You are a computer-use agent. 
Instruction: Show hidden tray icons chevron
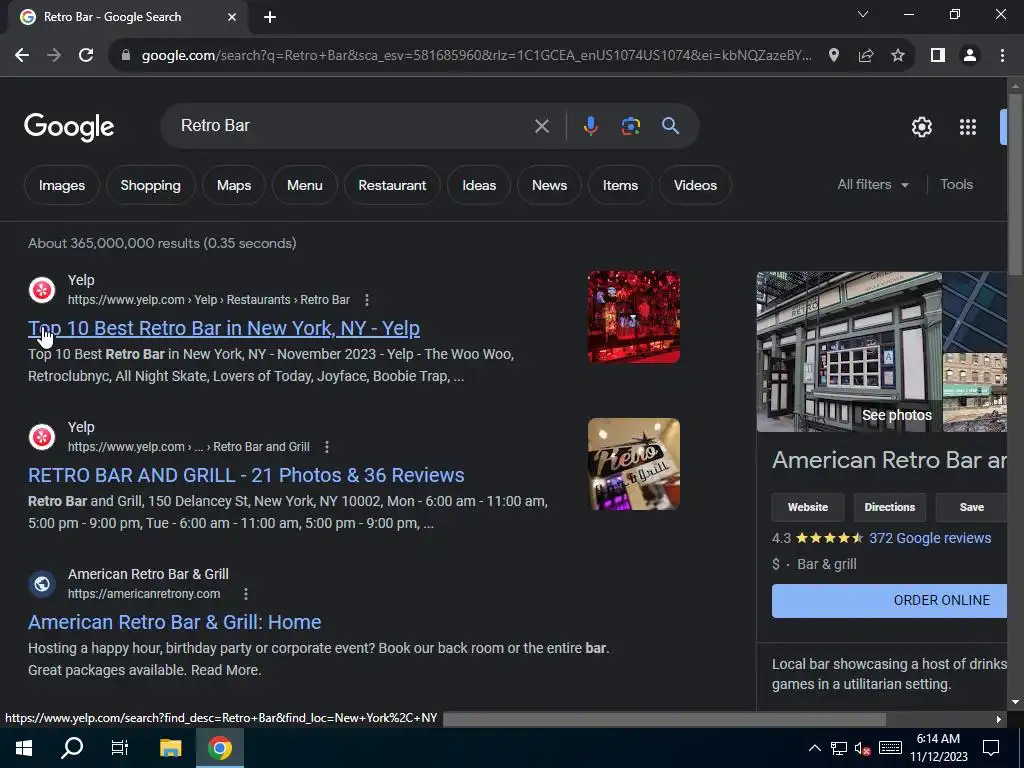click(x=814, y=748)
